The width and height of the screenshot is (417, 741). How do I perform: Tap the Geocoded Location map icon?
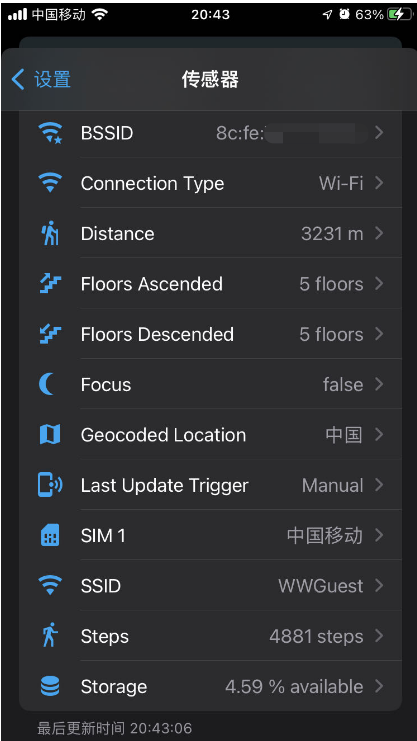tap(50, 435)
